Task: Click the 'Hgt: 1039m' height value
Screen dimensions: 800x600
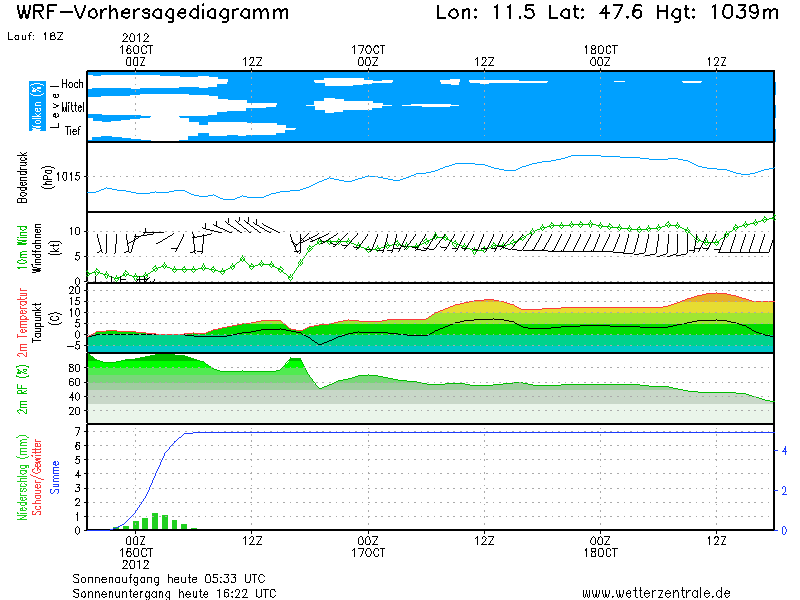Action: point(717,12)
